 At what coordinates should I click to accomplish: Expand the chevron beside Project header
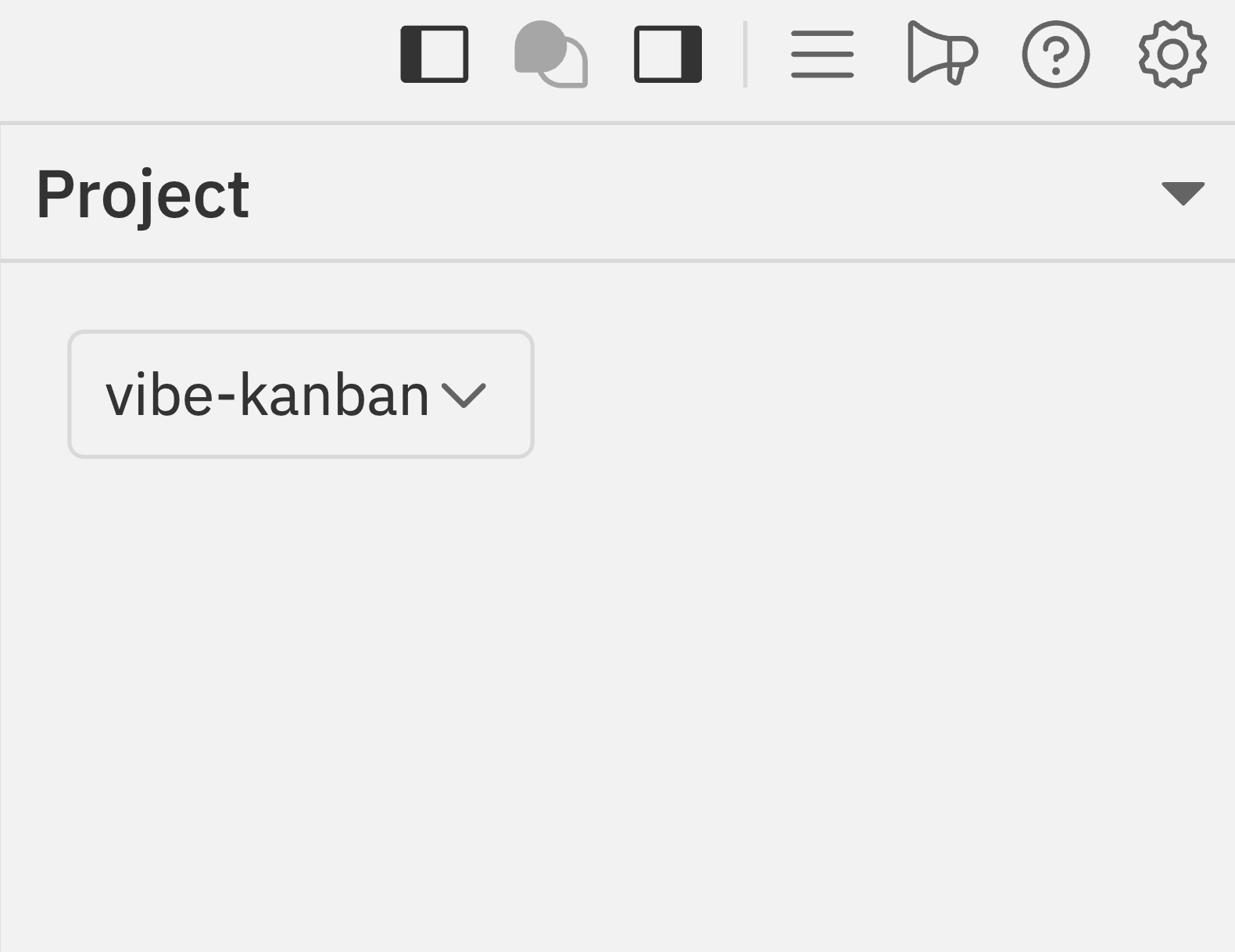pyautogui.click(x=1183, y=194)
